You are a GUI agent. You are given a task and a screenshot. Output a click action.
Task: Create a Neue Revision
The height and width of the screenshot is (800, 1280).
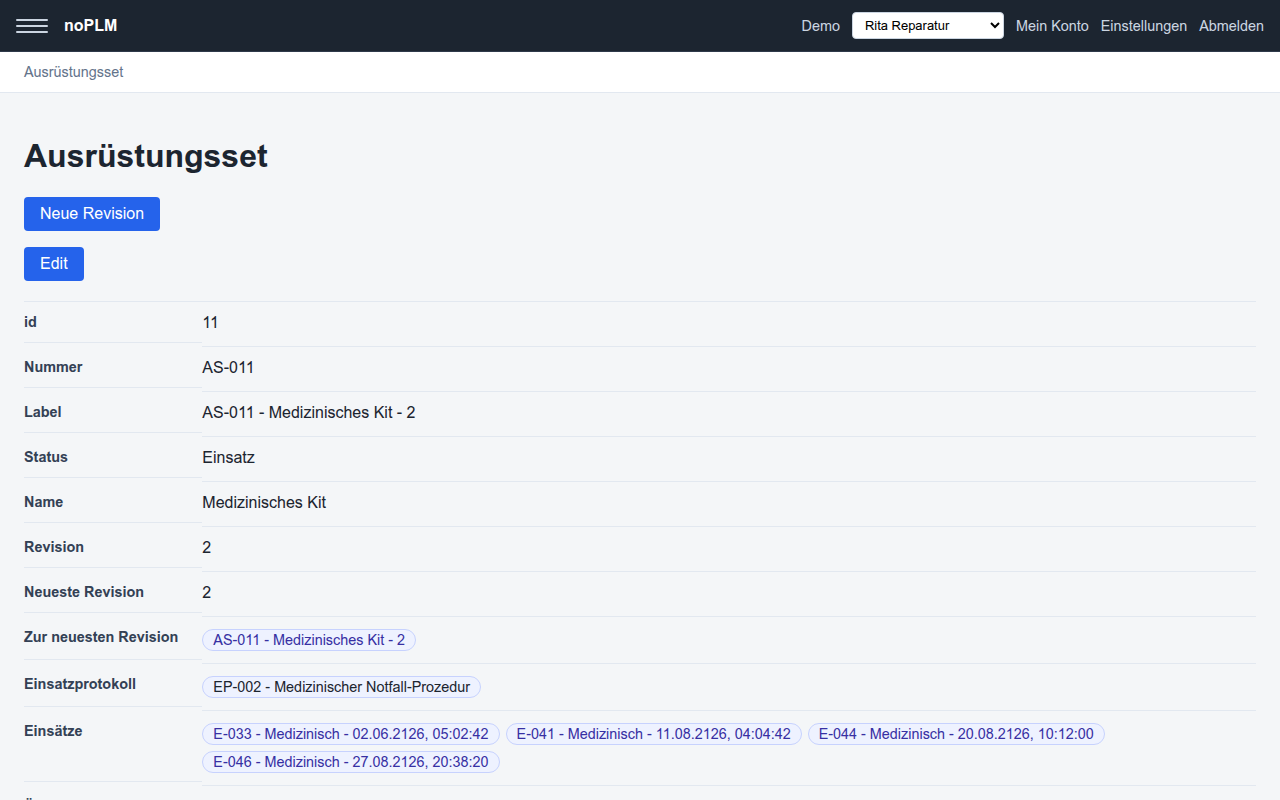92,214
